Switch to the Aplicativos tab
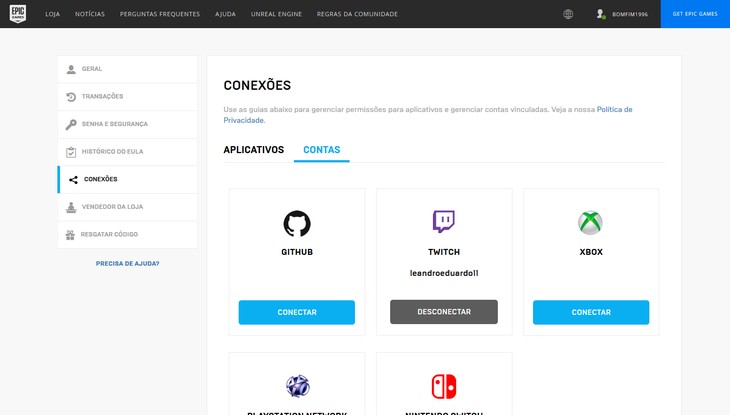730x415 pixels. [254, 150]
